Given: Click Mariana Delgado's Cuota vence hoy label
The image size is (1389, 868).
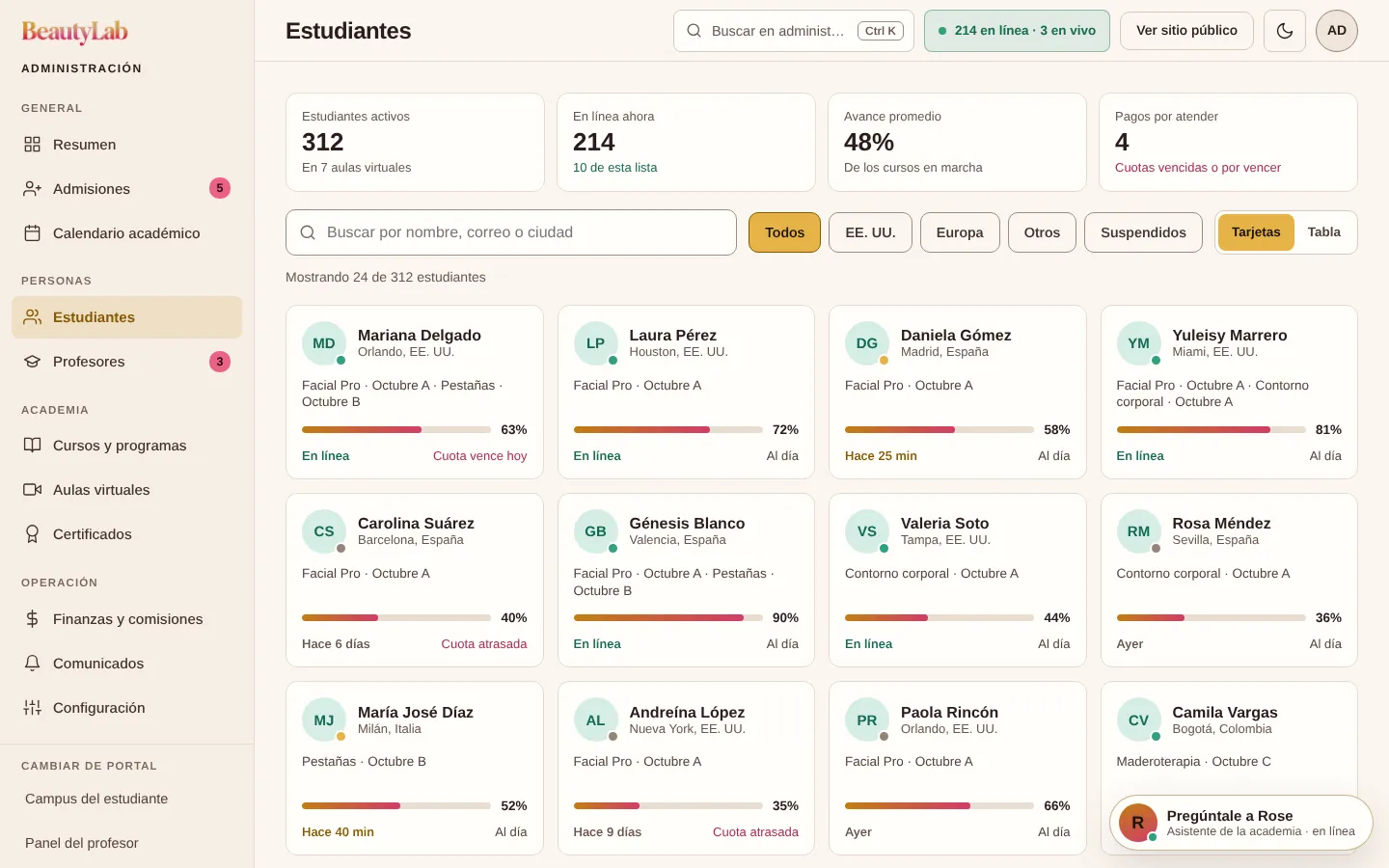Looking at the screenshot, I should coord(479,456).
